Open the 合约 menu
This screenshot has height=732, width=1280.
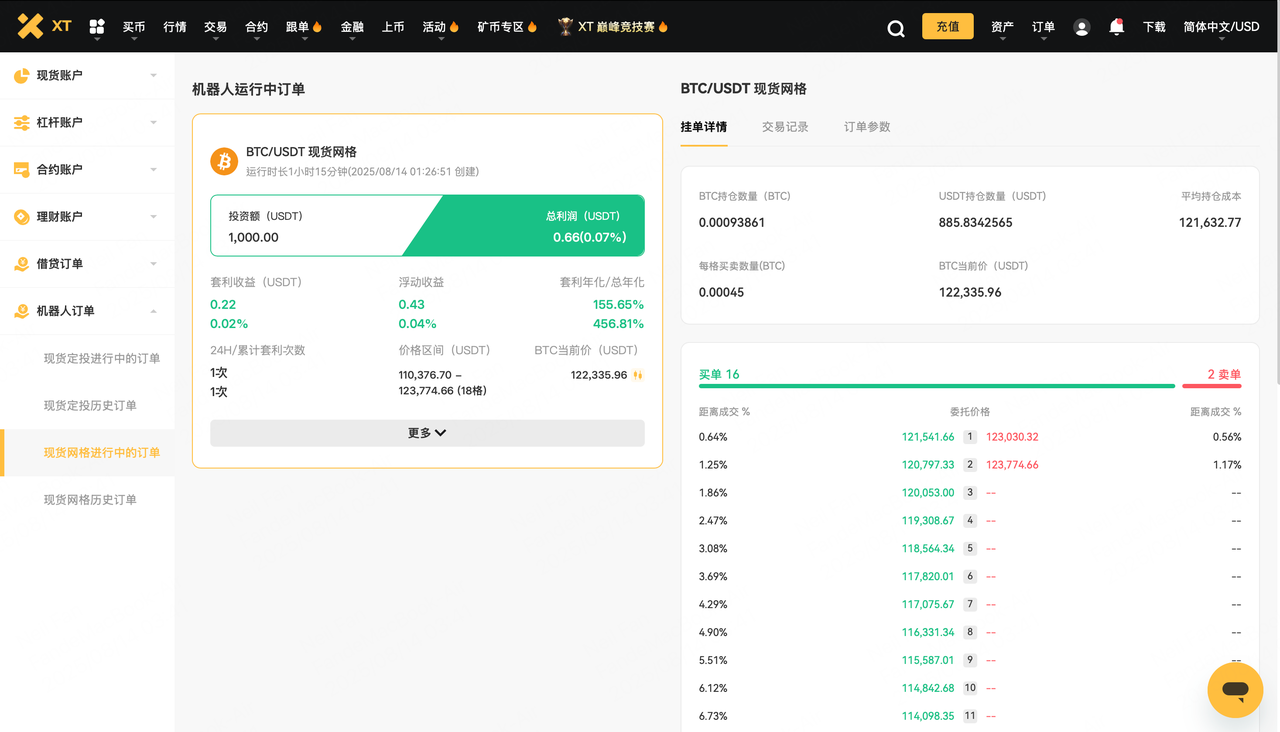(x=257, y=27)
